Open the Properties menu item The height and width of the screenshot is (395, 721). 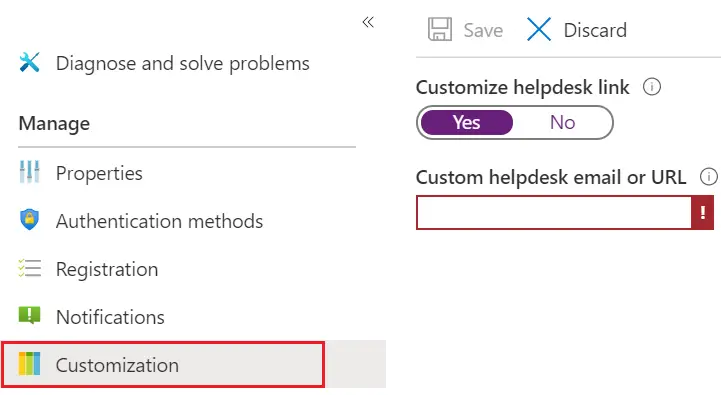pyautogui.click(x=99, y=173)
